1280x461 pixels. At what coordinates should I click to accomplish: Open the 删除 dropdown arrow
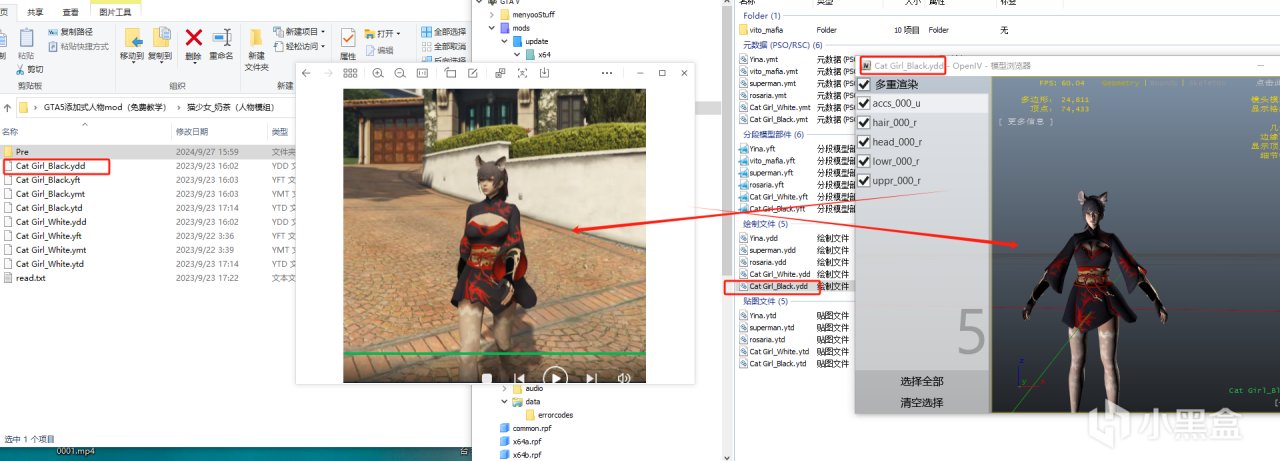(x=193, y=63)
